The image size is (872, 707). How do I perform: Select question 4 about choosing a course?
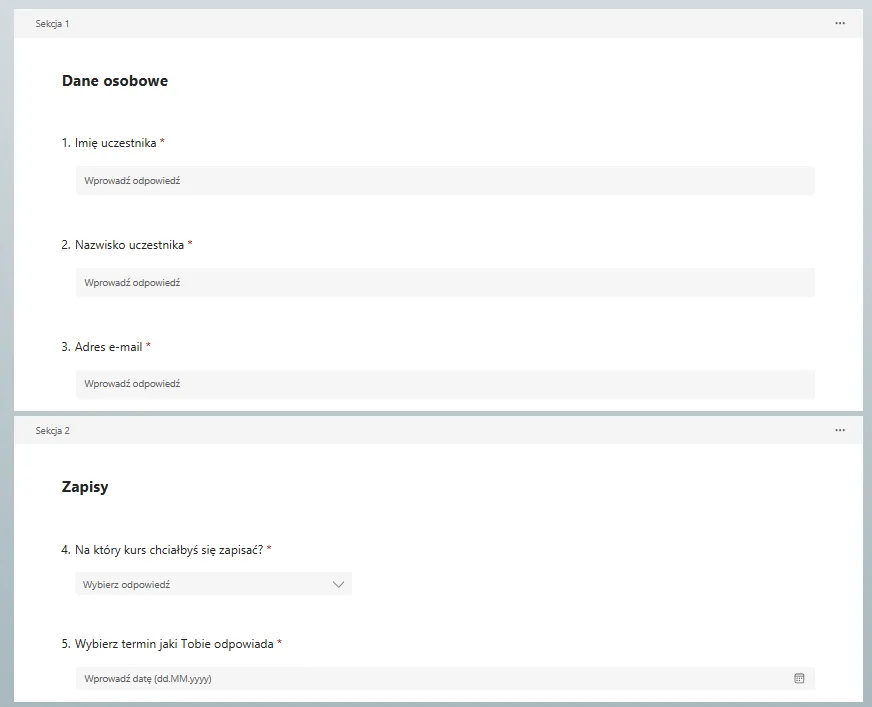coord(168,550)
